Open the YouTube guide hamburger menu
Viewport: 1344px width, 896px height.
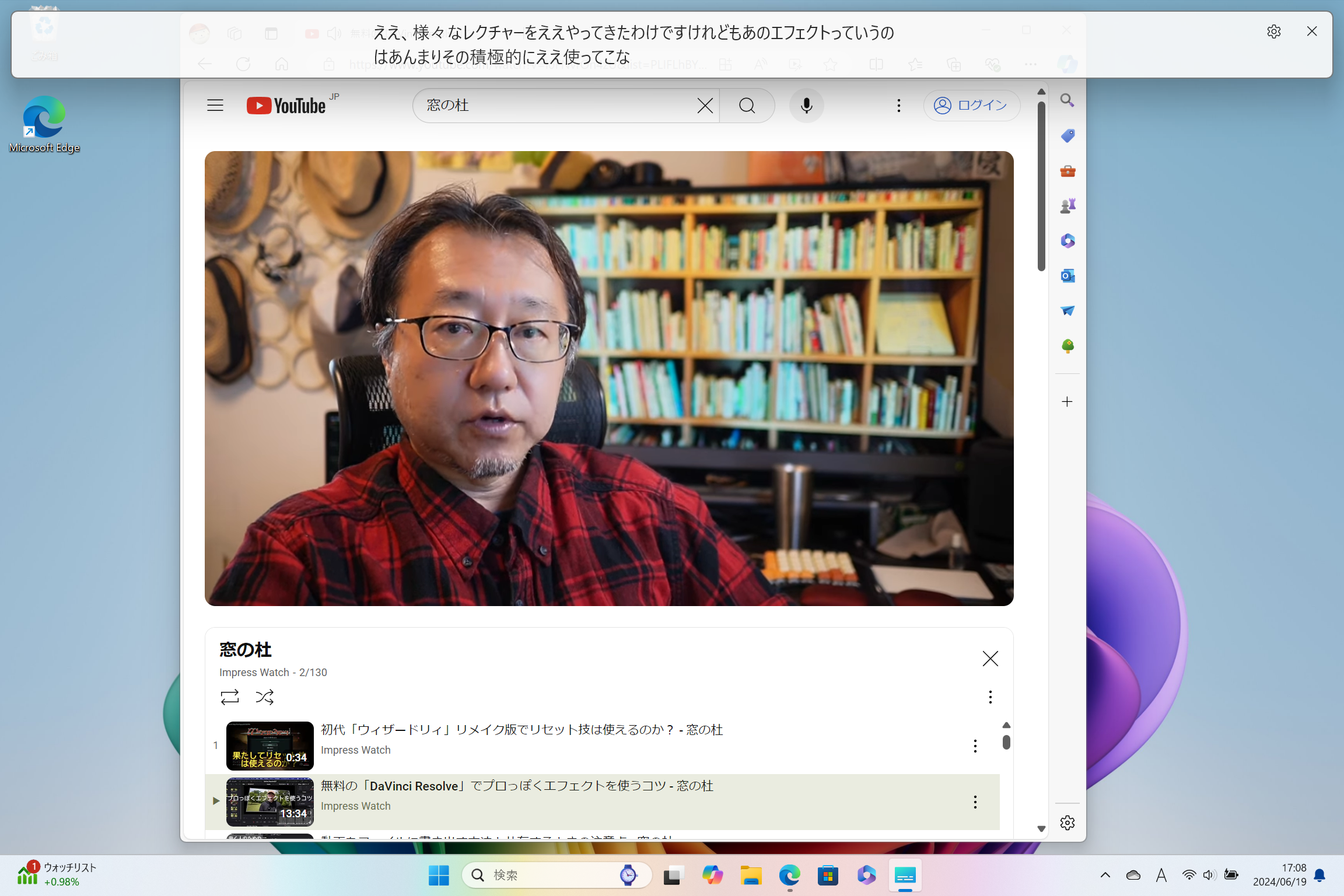215,105
